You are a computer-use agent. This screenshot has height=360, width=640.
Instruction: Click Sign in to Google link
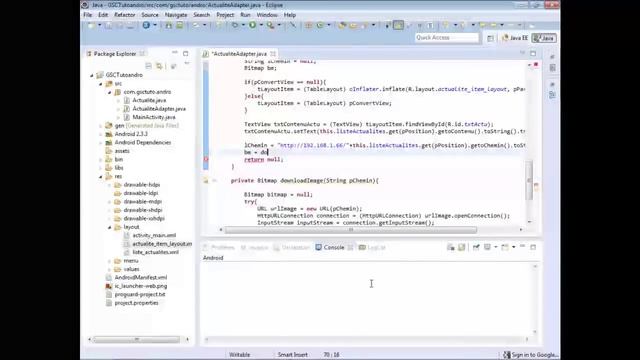534,355
